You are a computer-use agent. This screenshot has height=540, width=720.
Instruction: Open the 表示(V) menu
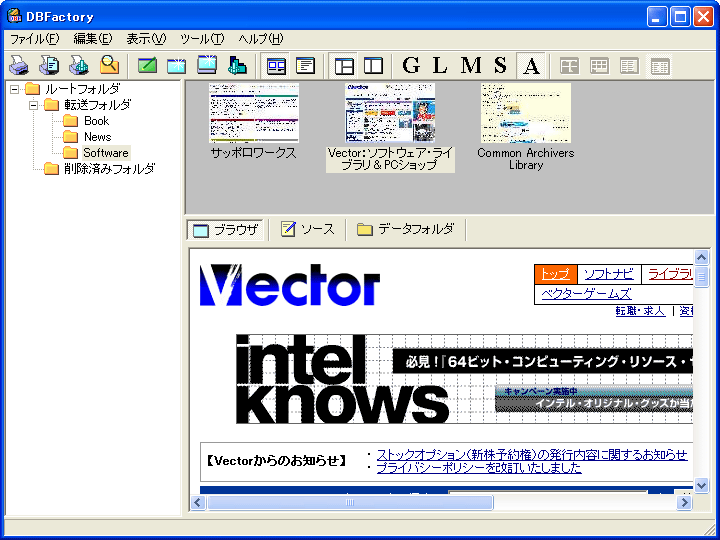point(146,39)
